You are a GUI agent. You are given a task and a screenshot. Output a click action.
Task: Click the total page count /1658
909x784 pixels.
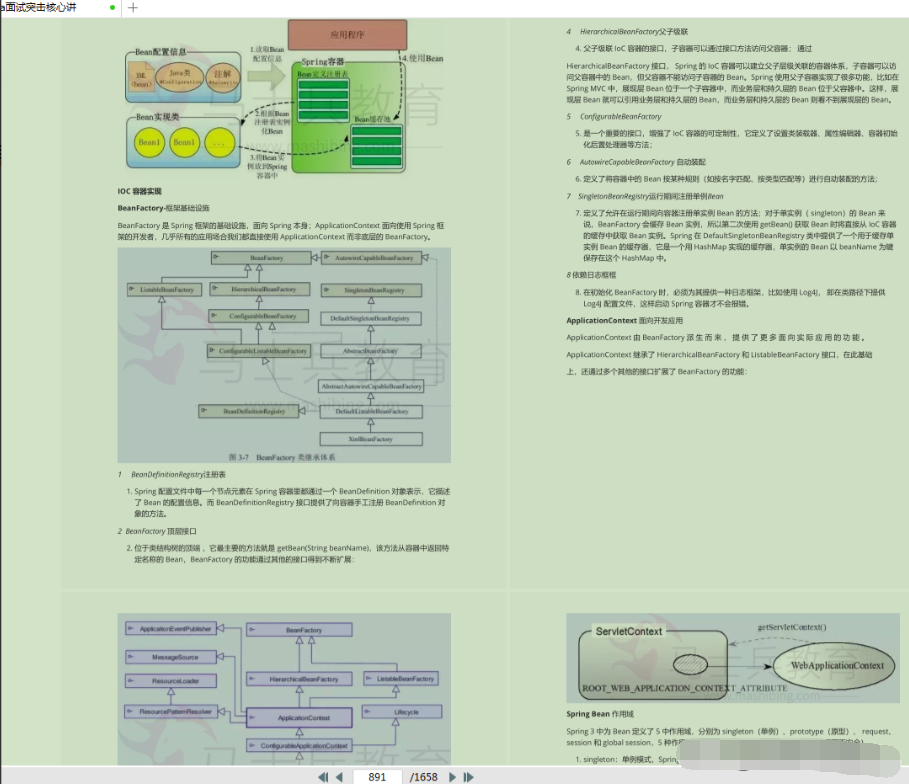pos(423,777)
